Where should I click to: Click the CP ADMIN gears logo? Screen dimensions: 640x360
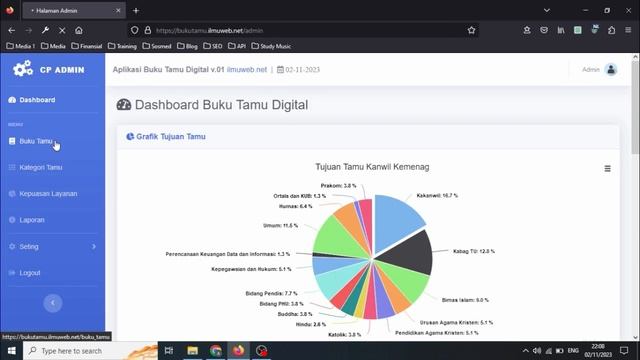click(22, 69)
